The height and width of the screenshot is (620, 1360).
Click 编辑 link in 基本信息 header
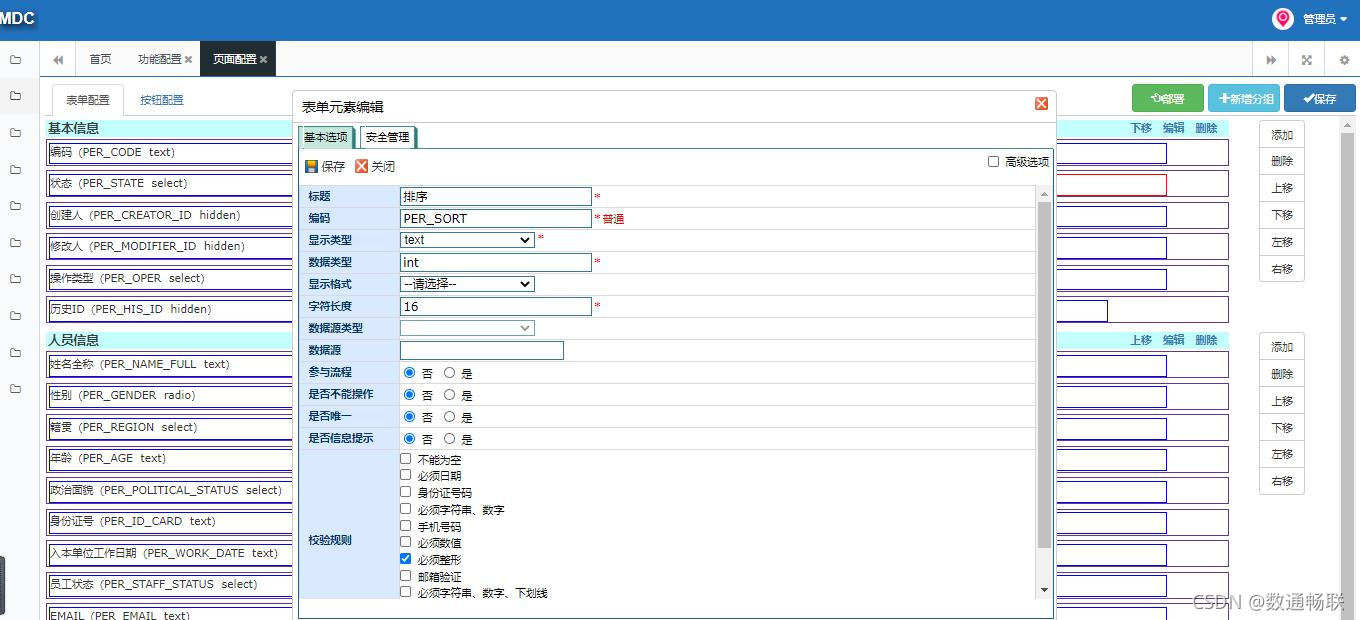tap(1173, 128)
